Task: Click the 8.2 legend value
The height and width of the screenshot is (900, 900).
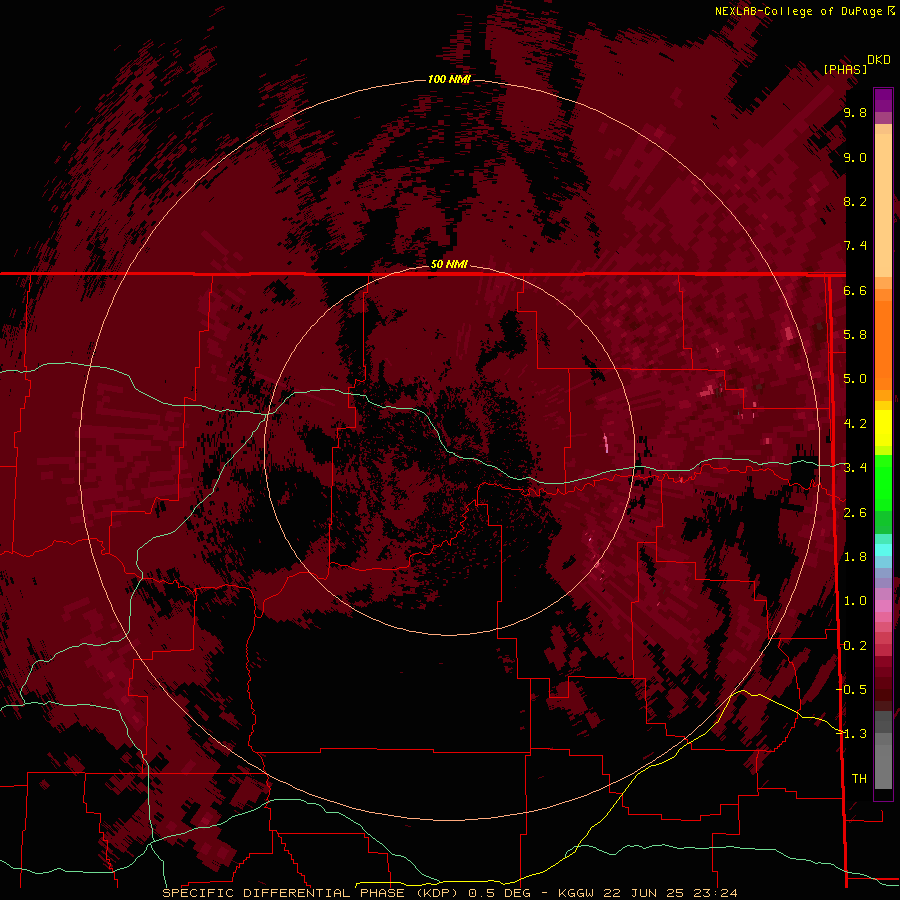Action: [x=855, y=201]
